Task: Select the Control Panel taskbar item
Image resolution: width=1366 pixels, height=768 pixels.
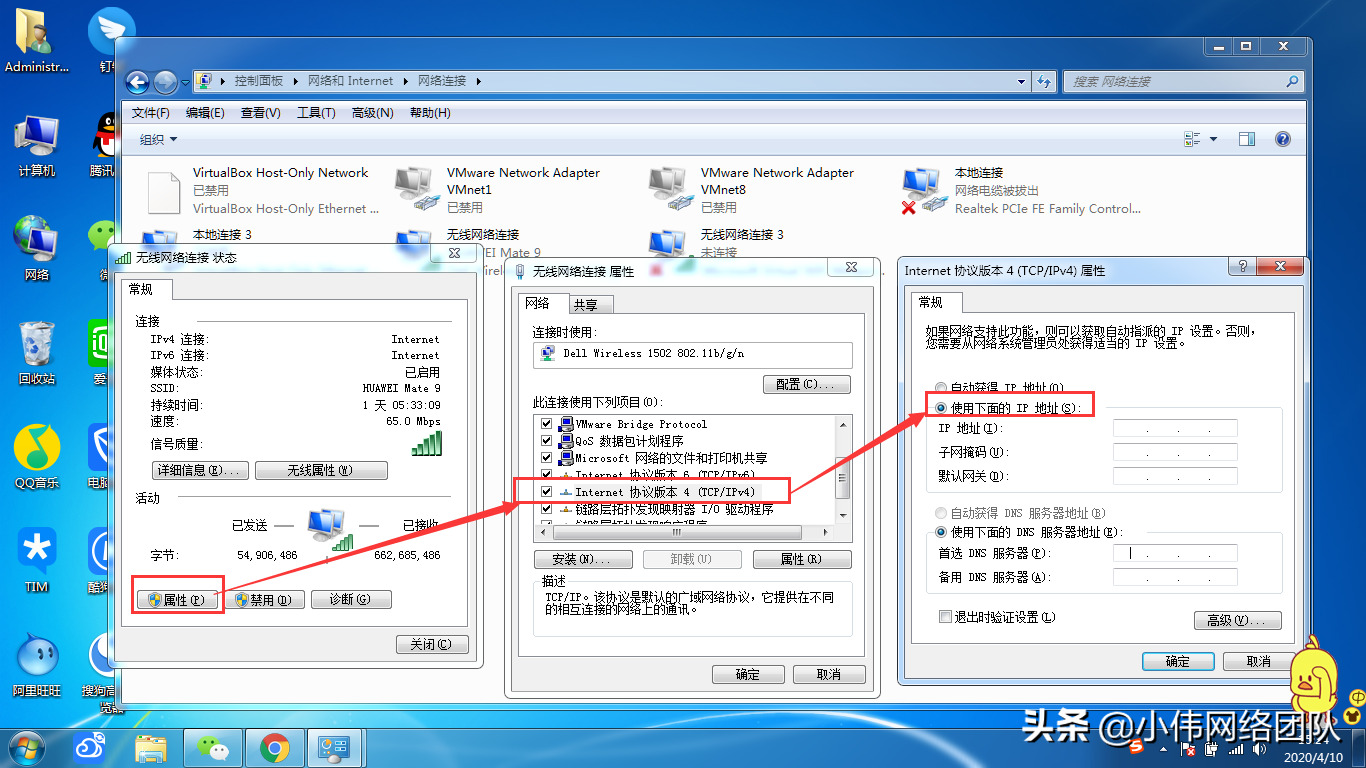Action: click(x=332, y=747)
